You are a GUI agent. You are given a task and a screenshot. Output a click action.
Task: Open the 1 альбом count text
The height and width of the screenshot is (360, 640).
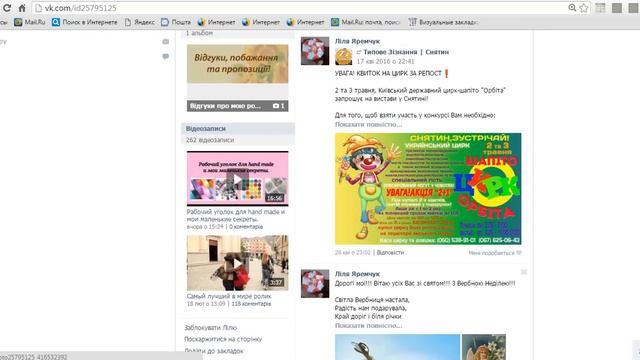199,33
